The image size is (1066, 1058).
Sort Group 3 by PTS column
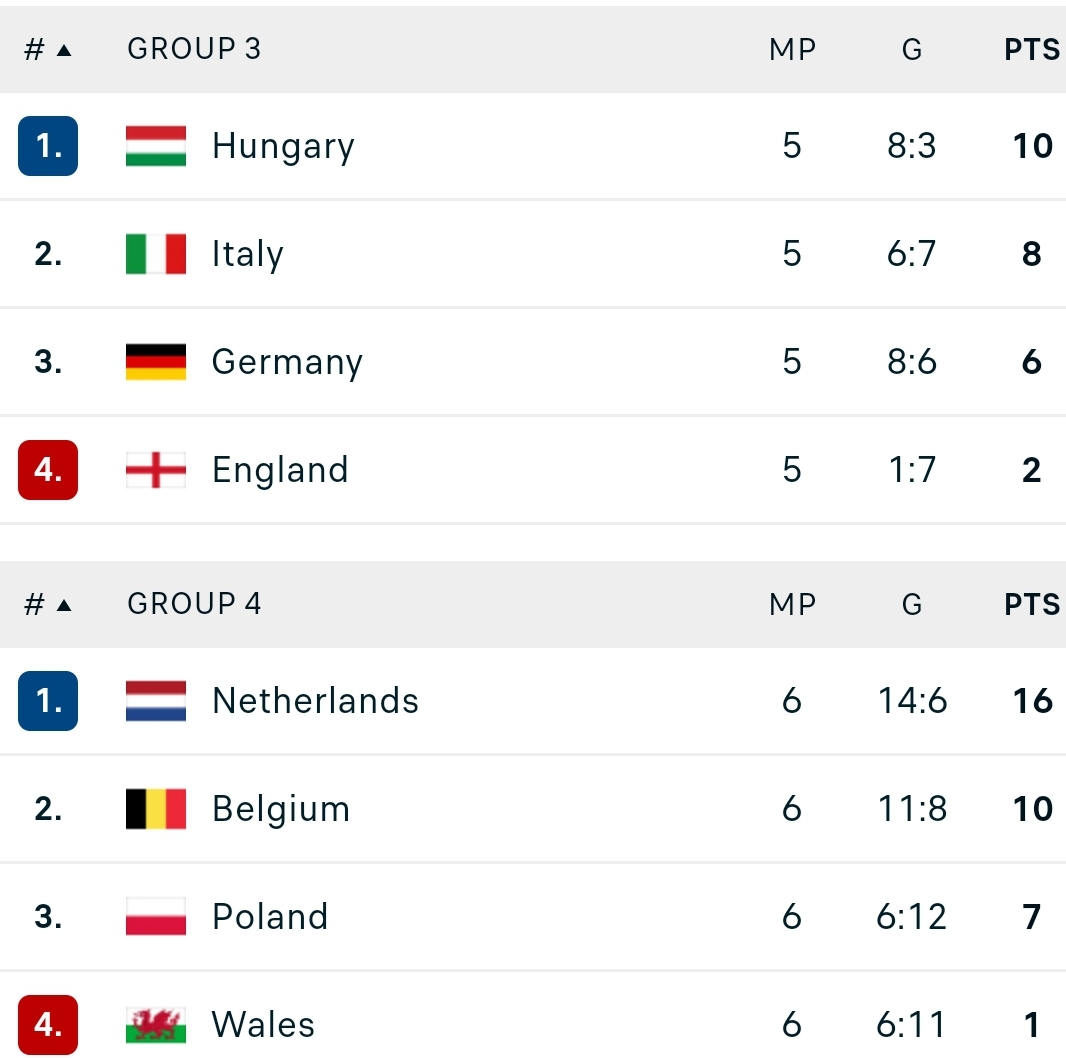[1032, 50]
